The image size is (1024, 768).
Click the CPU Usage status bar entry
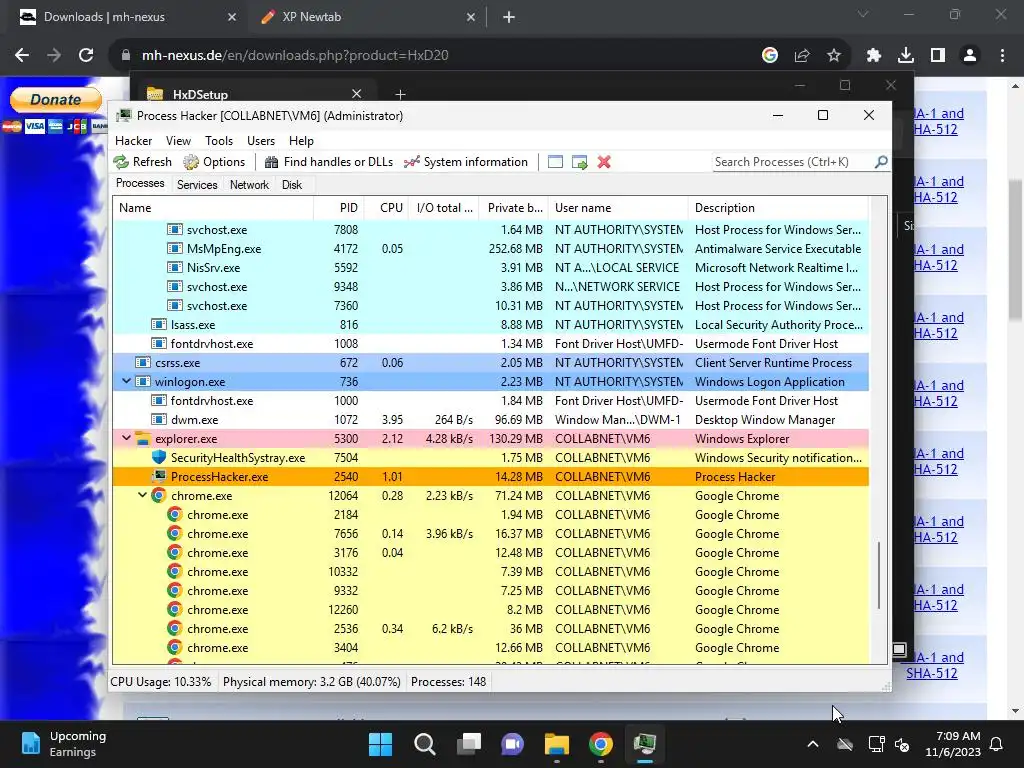click(161, 682)
